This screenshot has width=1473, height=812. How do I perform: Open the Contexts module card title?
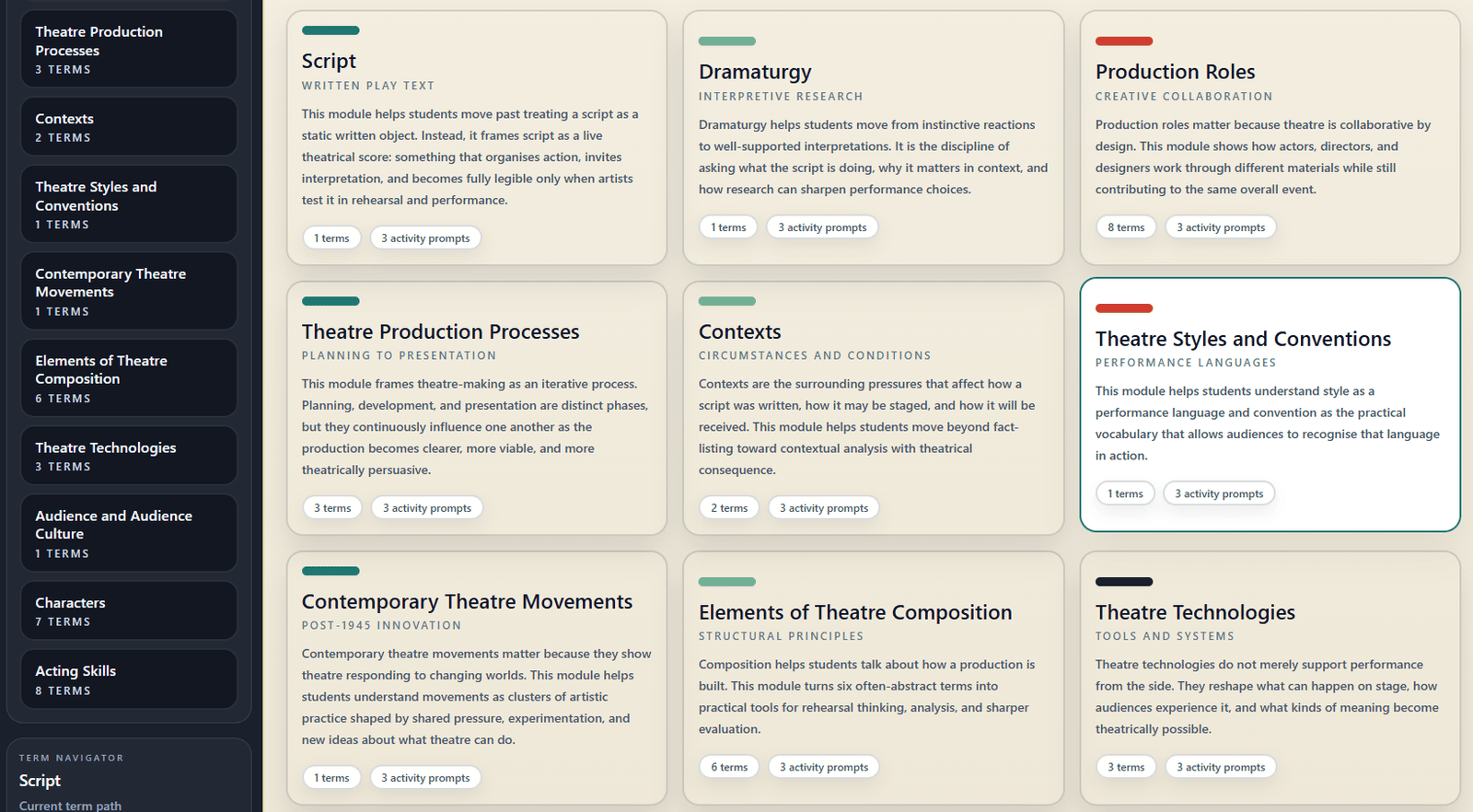pyautogui.click(x=739, y=331)
